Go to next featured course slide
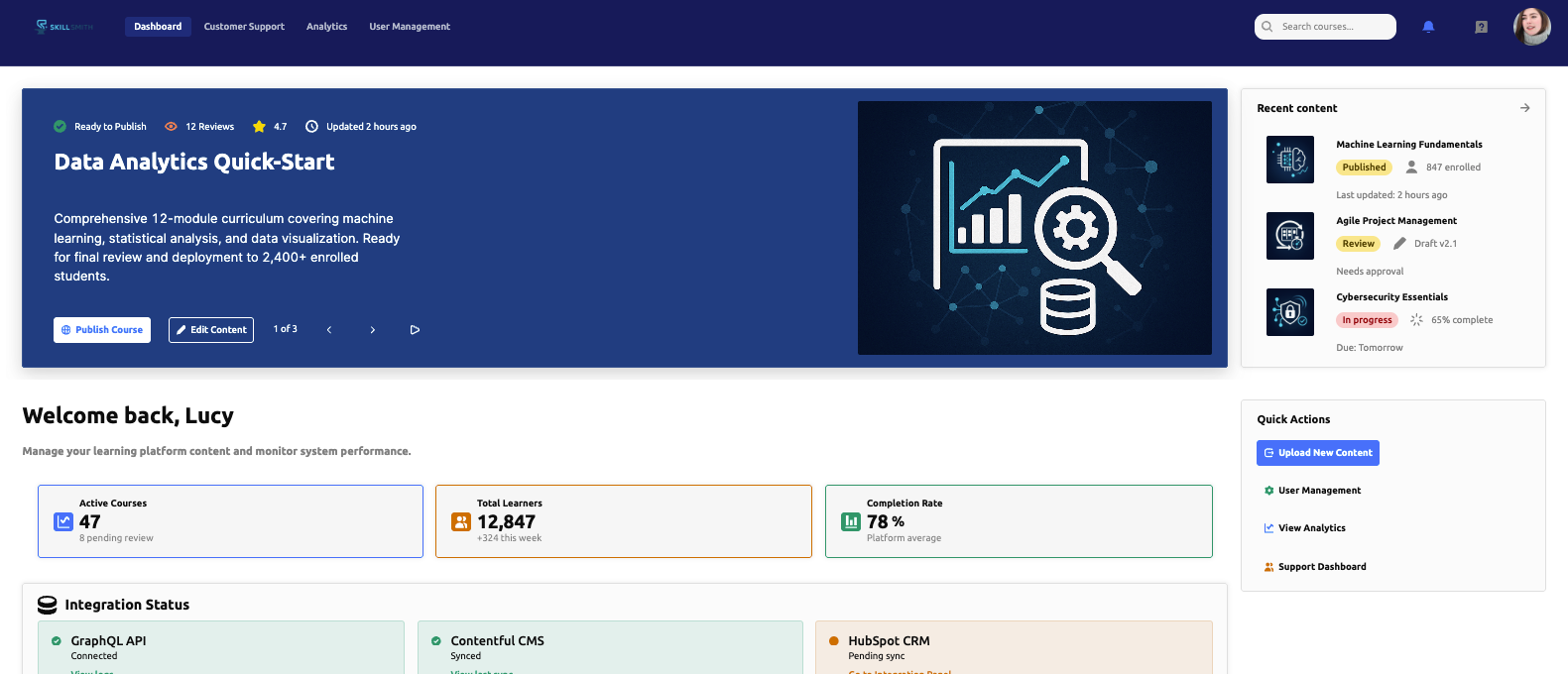The image size is (1568, 674). click(x=373, y=330)
